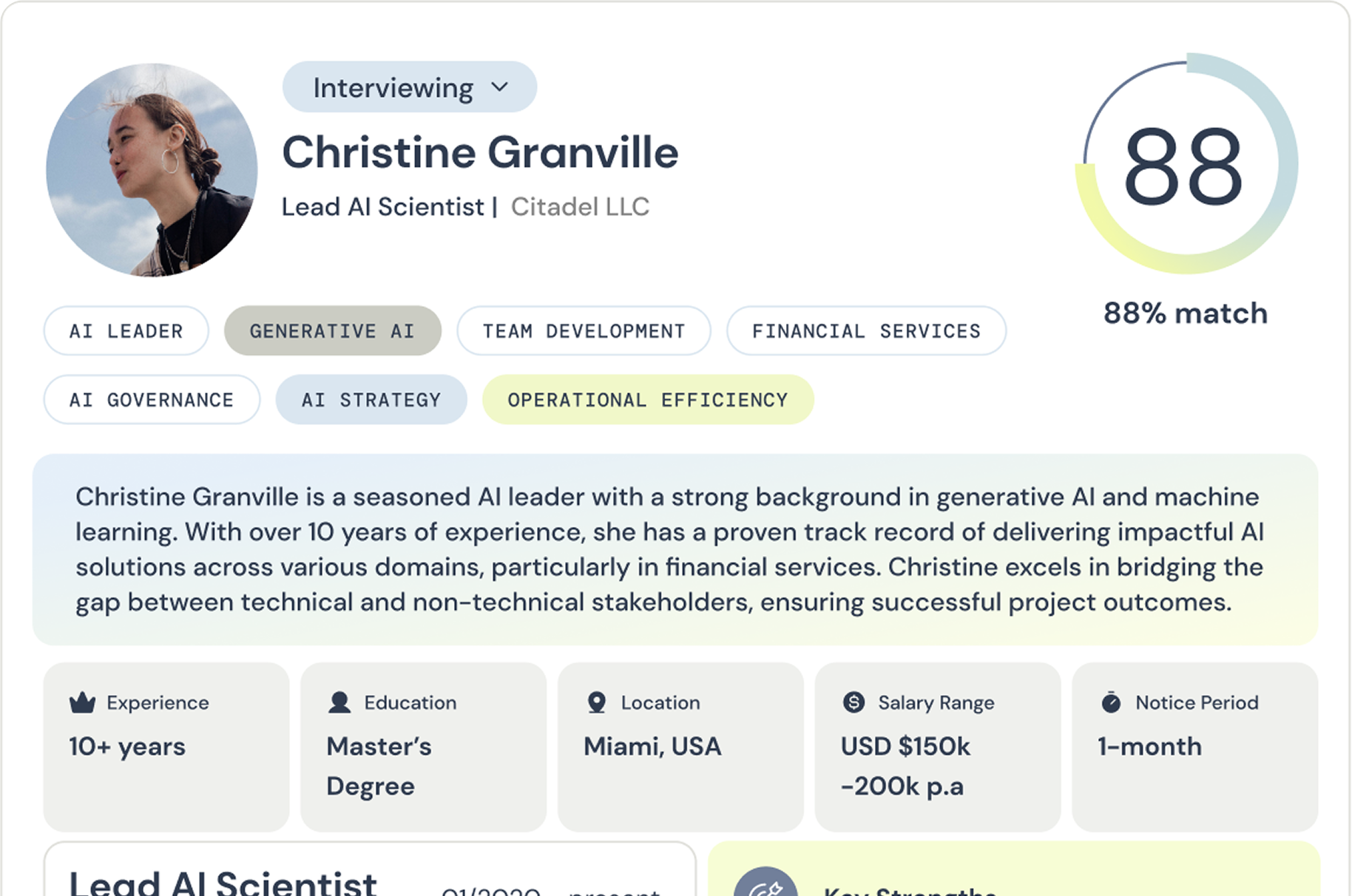Click the Location pin icon
1352x896 pixels.
(596, 702)
